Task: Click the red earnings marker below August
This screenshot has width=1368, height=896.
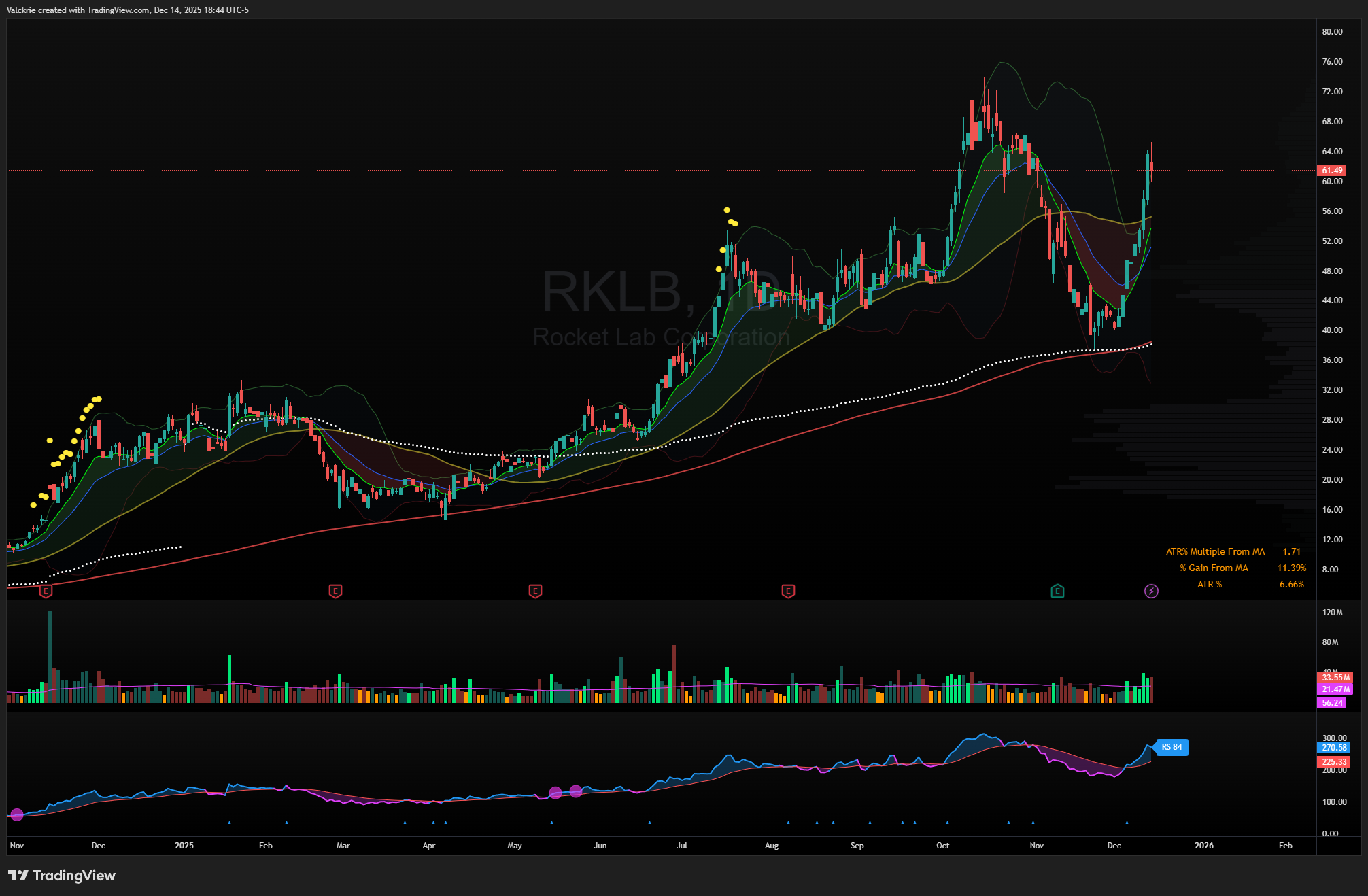Action: (x=788, y=591)
